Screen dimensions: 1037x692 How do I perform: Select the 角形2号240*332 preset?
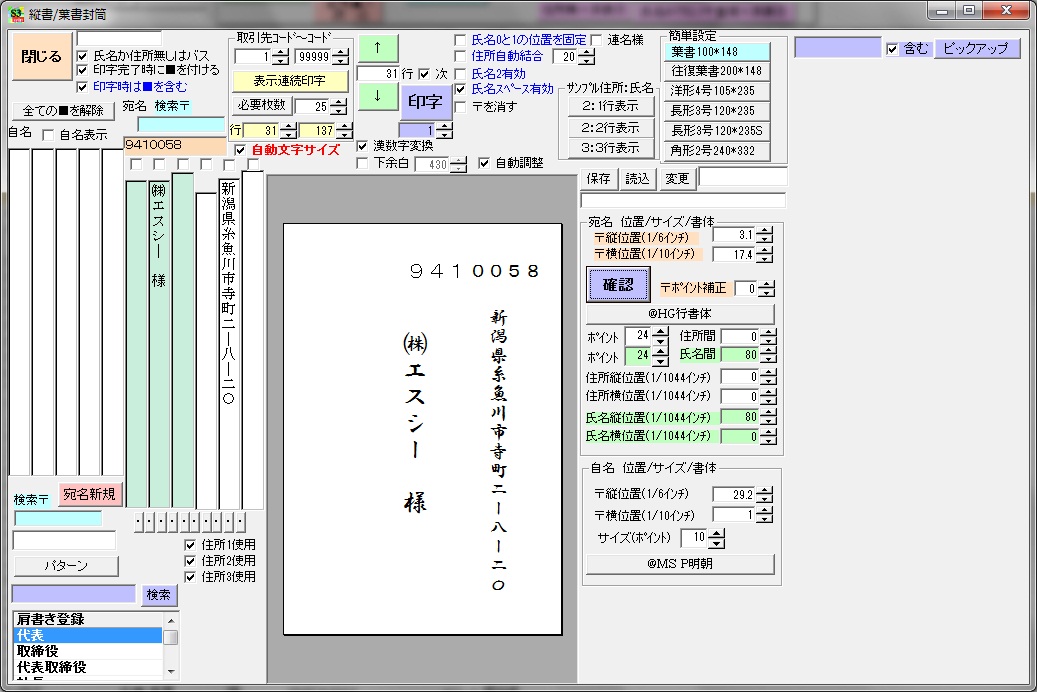[x=717, y=151]
